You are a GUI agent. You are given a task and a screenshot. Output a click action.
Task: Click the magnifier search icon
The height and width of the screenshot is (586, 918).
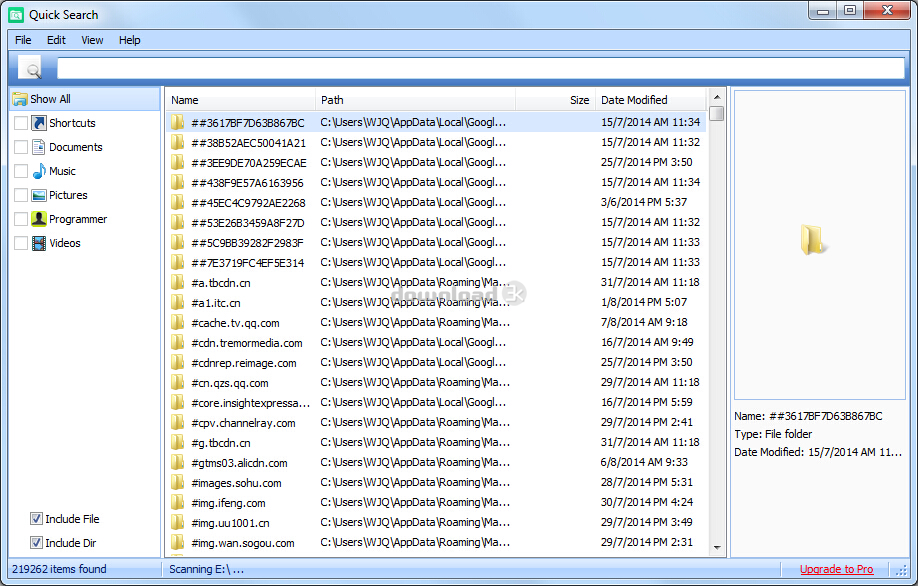pos(31,68)
